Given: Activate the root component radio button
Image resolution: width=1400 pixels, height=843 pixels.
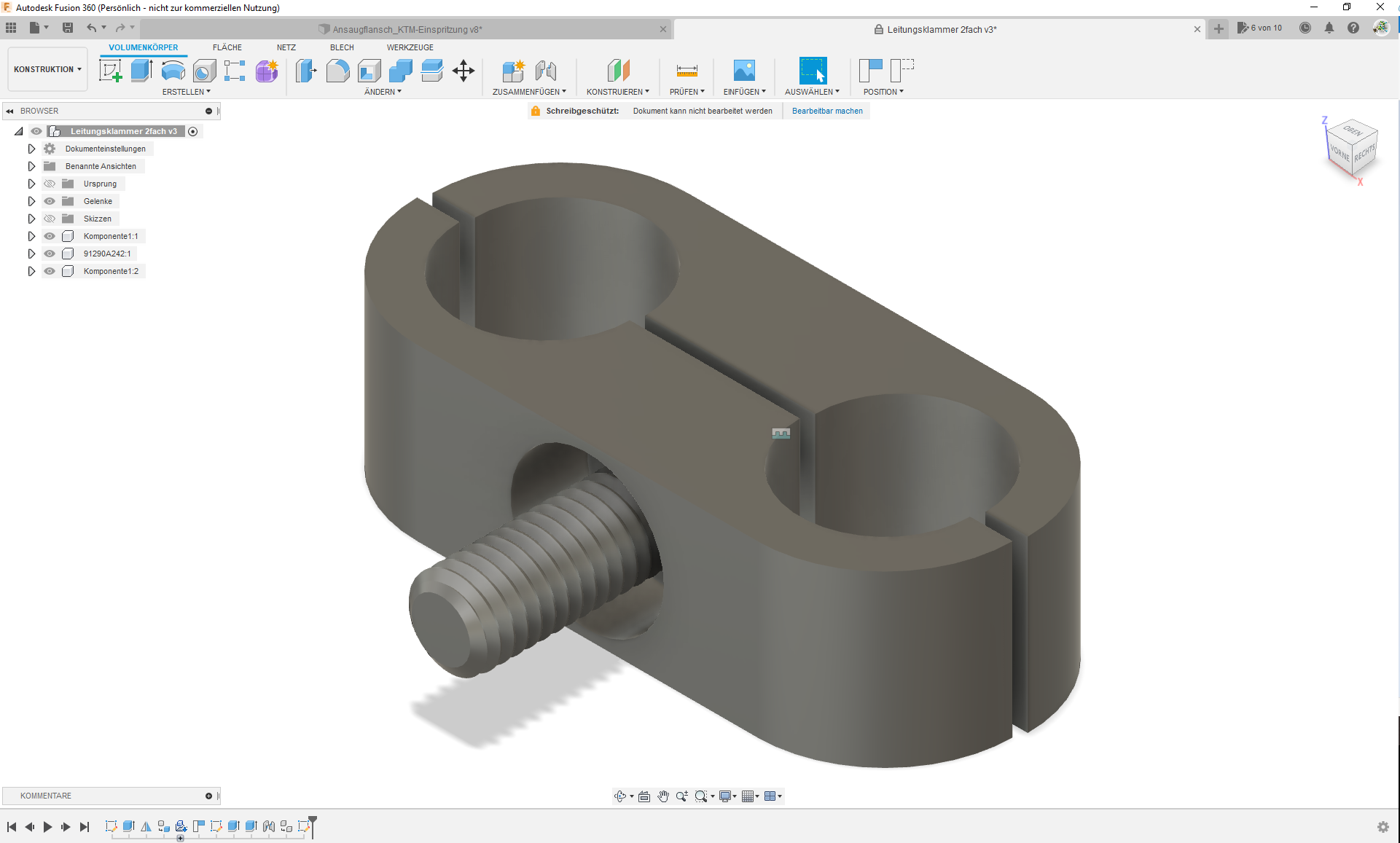Looking at the screenshot, I should click(193, 132).
